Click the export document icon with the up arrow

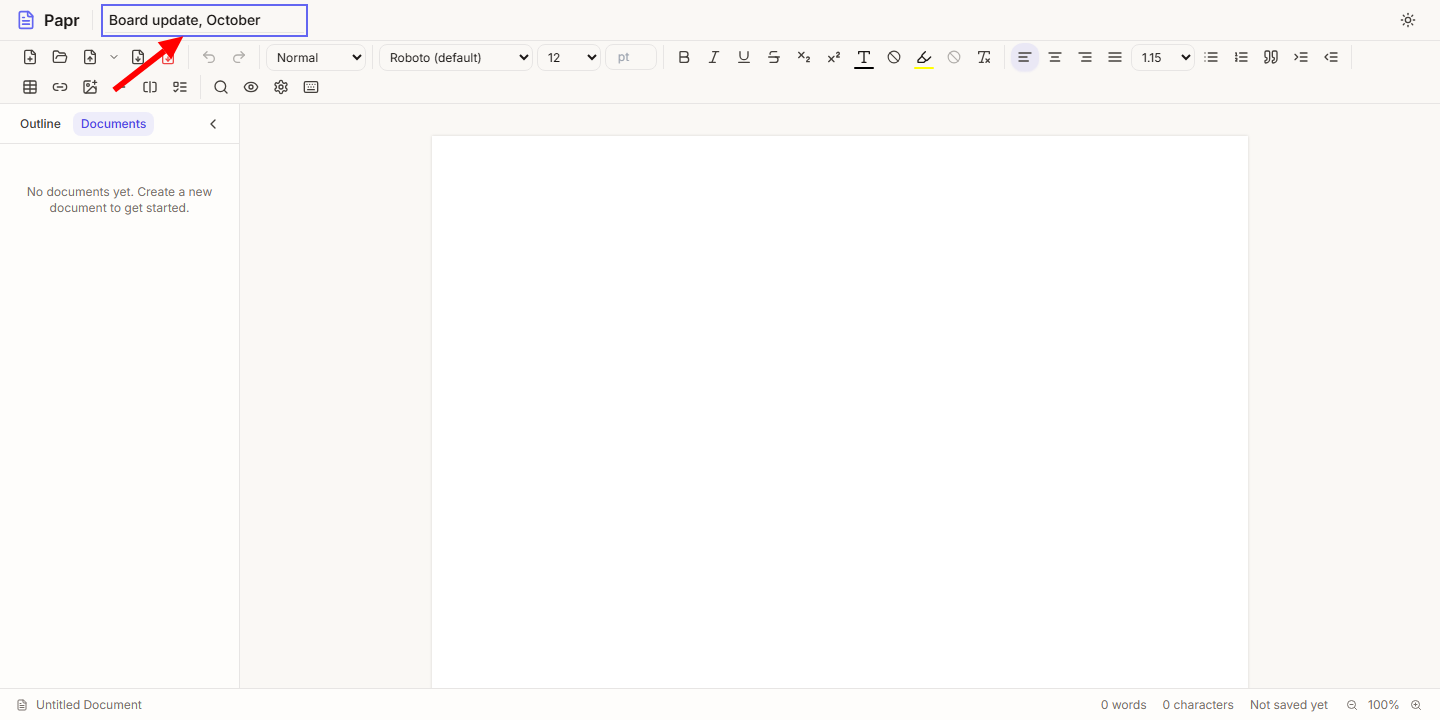click(90, 57)
